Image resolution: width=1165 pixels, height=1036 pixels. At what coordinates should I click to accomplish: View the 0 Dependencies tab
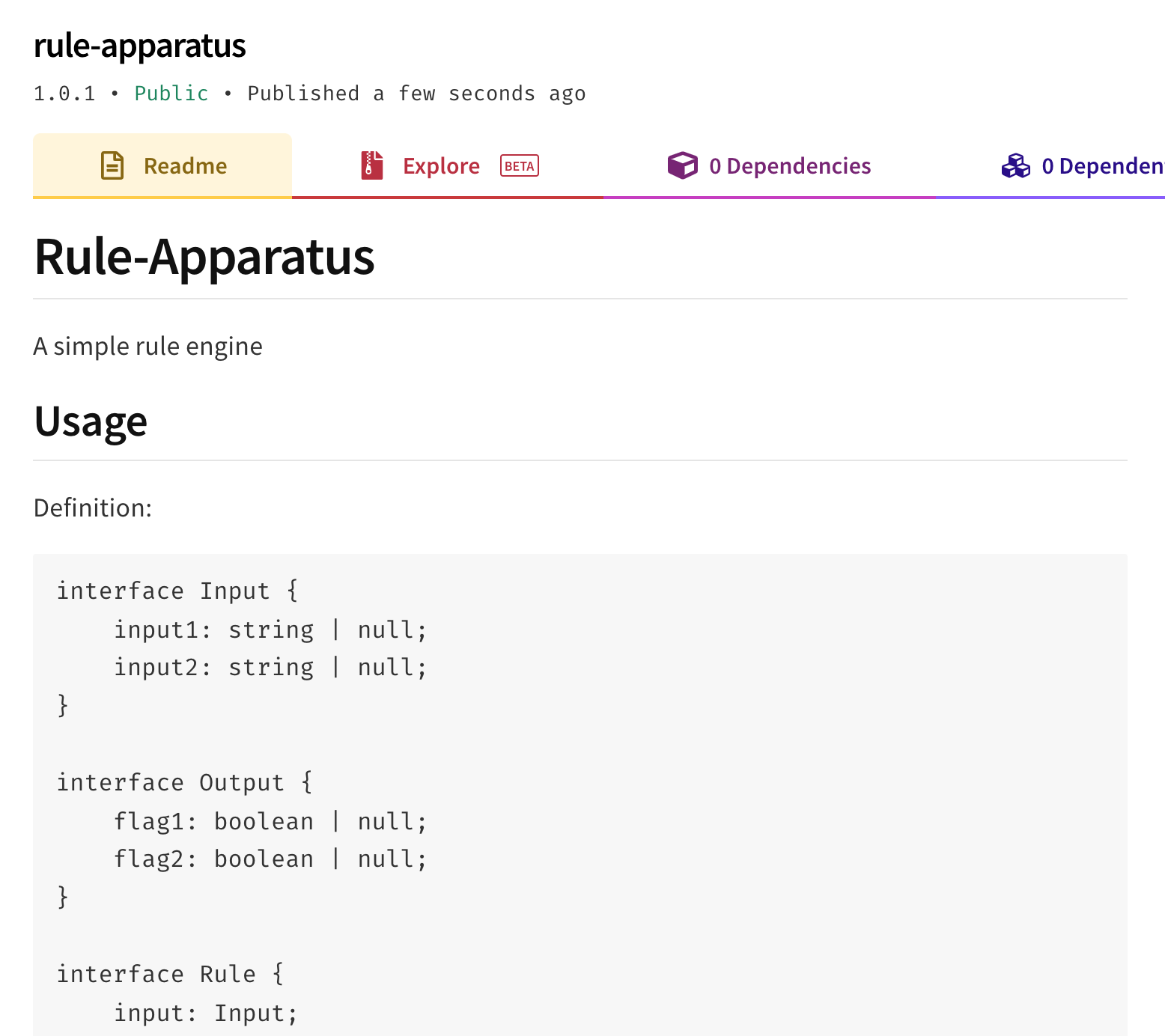pyautogui.click(x=789, y=165)
